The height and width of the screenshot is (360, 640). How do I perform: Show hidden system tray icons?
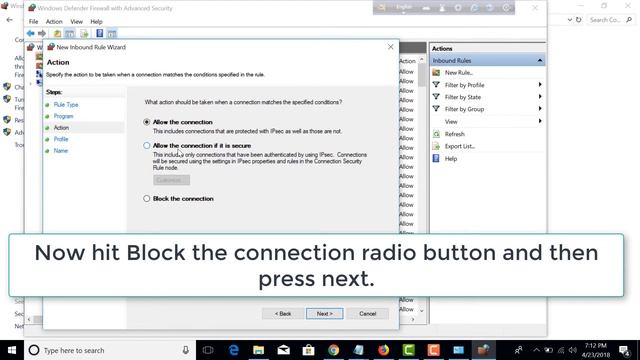pos(536,350)
